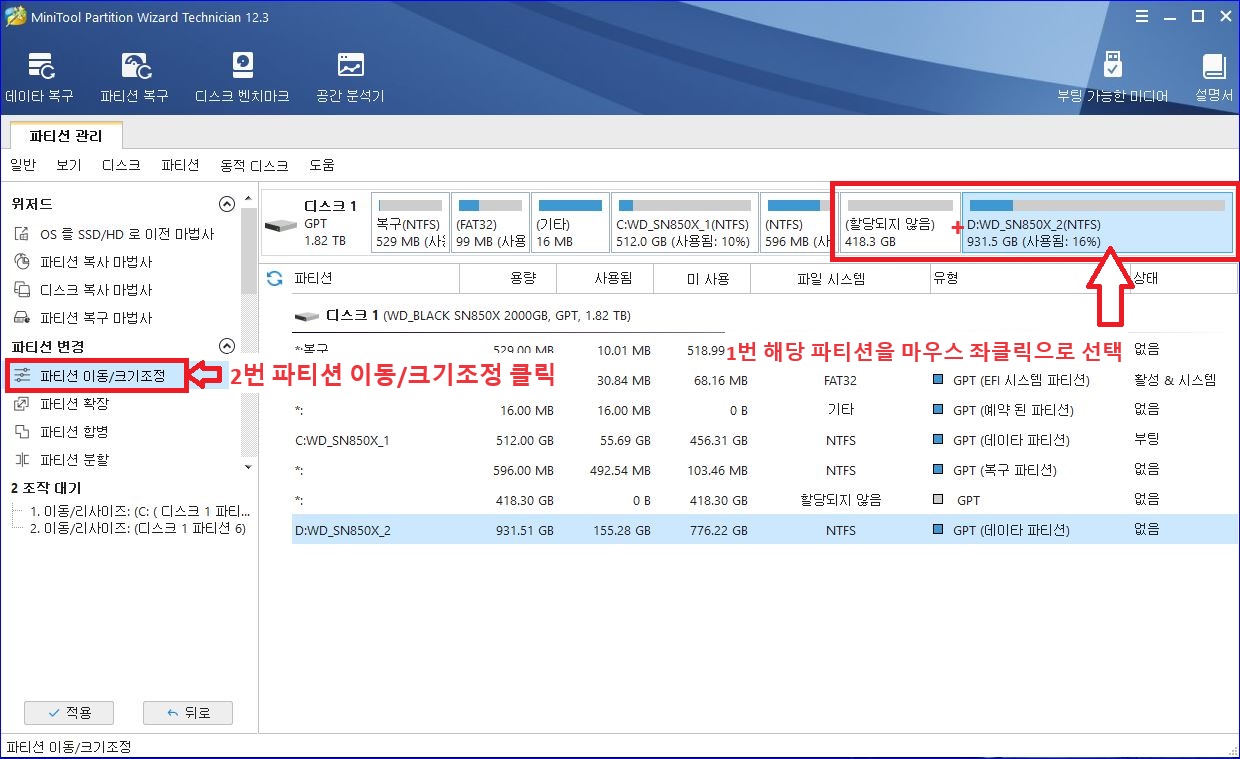
Task: Select the (NTFS) 596 MB partition block
Action: coord(798,222)
